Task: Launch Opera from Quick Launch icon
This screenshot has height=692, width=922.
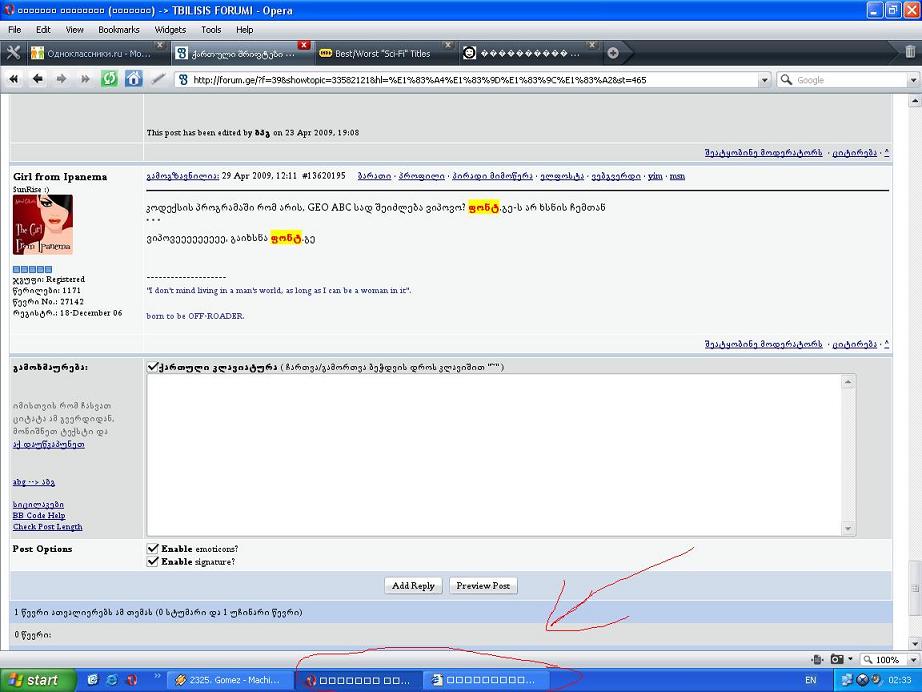Action: click(x=132, y=680)
